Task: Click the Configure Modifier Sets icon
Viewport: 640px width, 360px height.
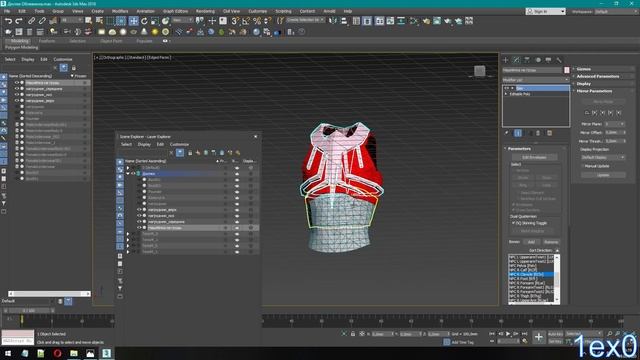Action: (x=549, y=133)
